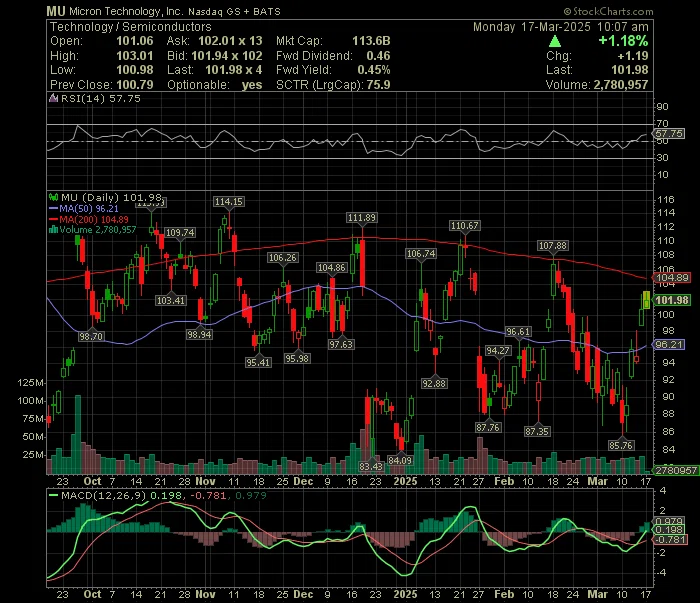Image resolution: width=700 pixels, height=603 pixels.
Task: Click the Ask value 102.01 x 13
Action: (230, 41)
